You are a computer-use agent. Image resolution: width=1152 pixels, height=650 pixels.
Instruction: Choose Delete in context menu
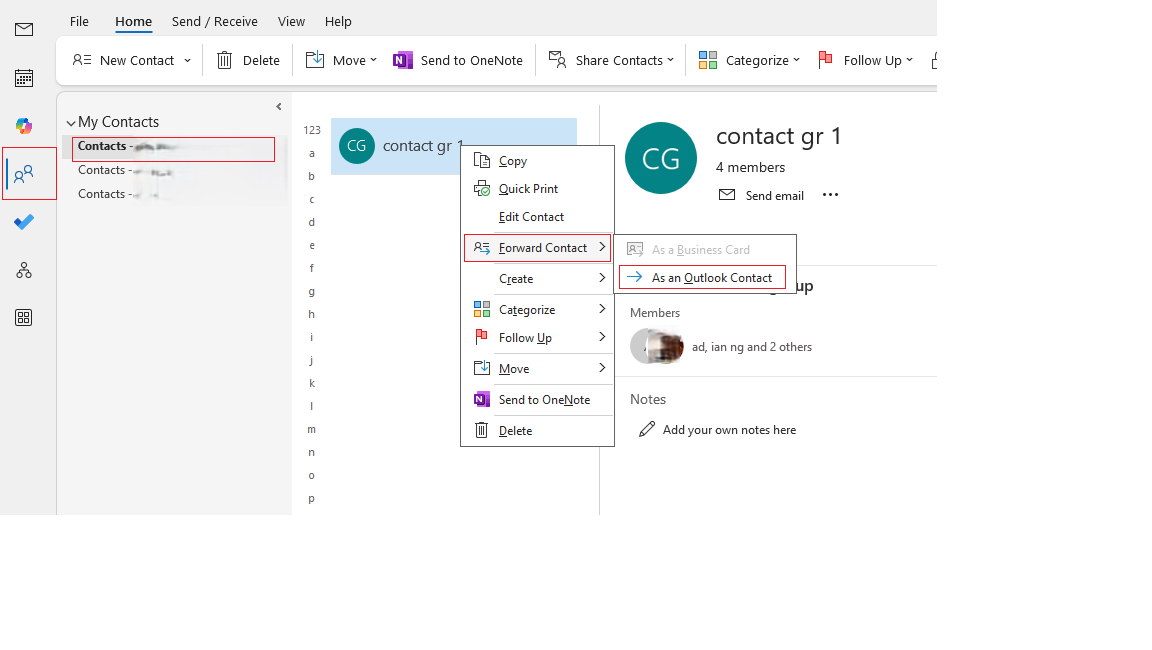537,430
